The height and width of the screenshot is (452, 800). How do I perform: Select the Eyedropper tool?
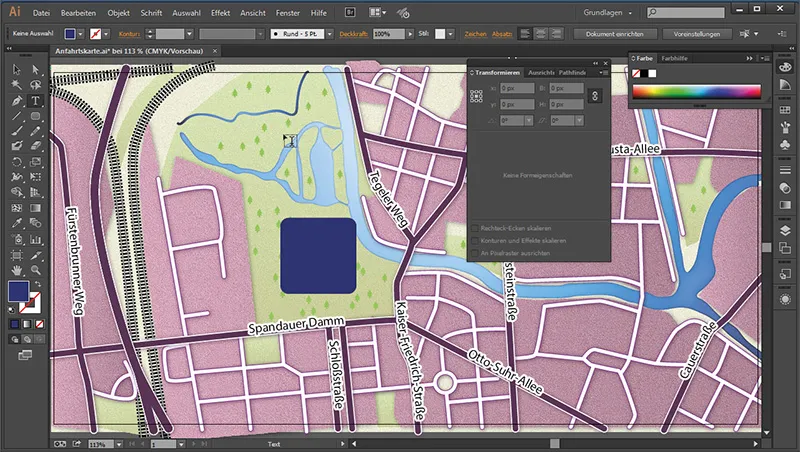point(17,223)
